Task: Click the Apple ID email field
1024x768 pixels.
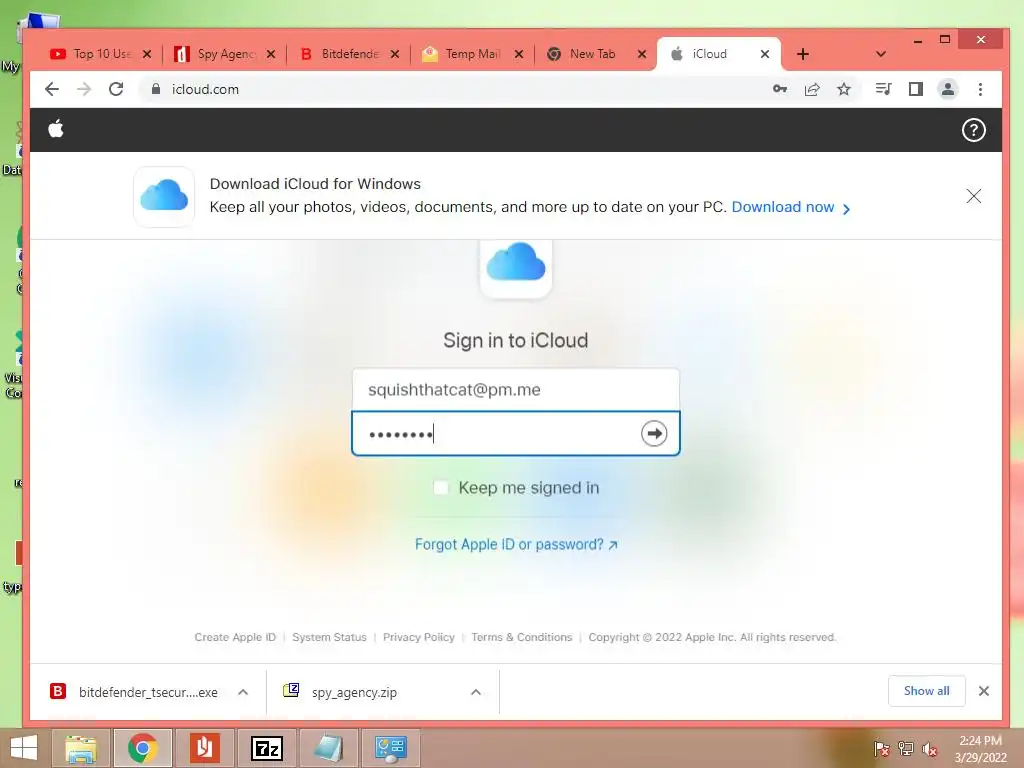Action: click(516, 390)
